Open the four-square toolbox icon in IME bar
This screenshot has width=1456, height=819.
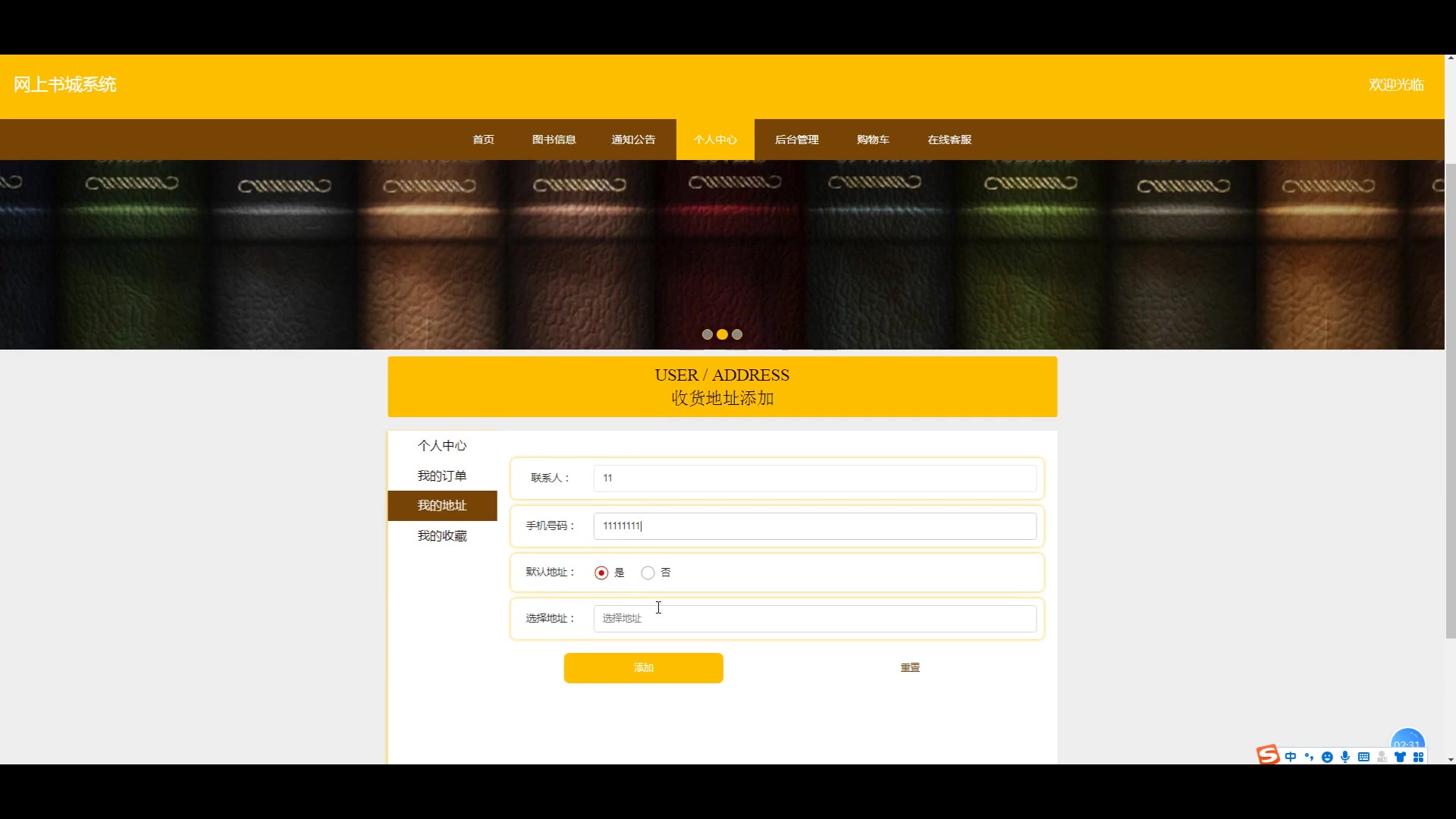(1418, 757)
